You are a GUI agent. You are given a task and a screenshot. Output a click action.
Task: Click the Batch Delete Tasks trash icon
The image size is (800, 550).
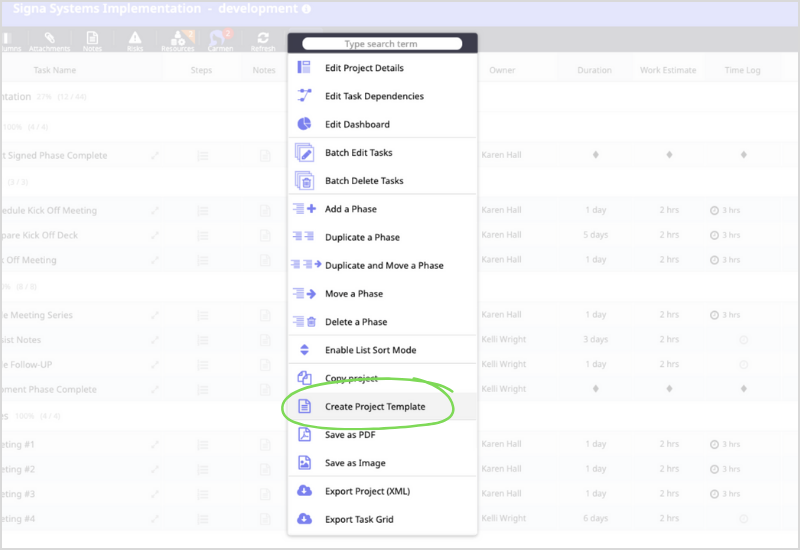click(305, 180)
